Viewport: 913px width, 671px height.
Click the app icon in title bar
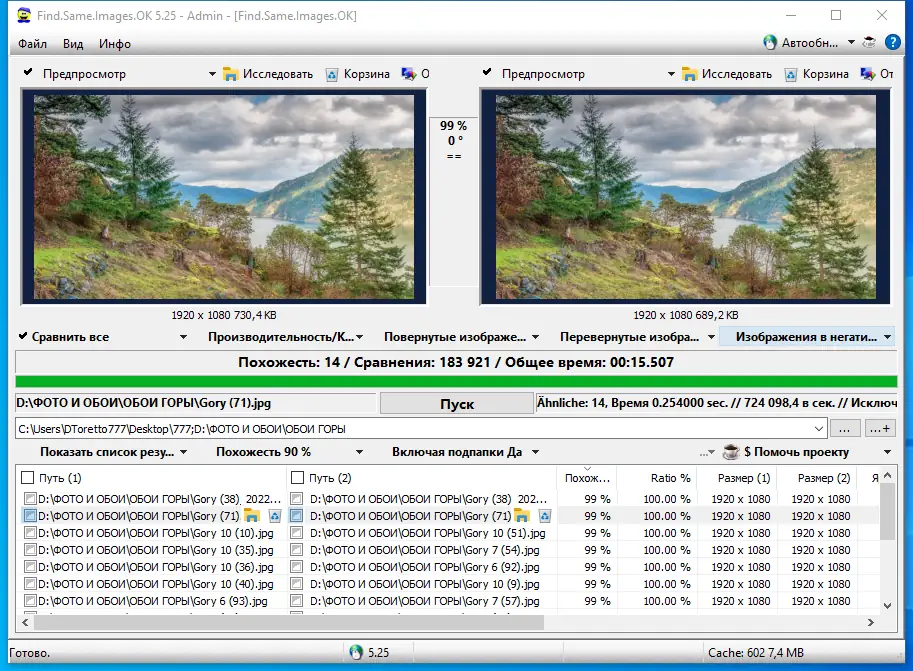[24, 16]
